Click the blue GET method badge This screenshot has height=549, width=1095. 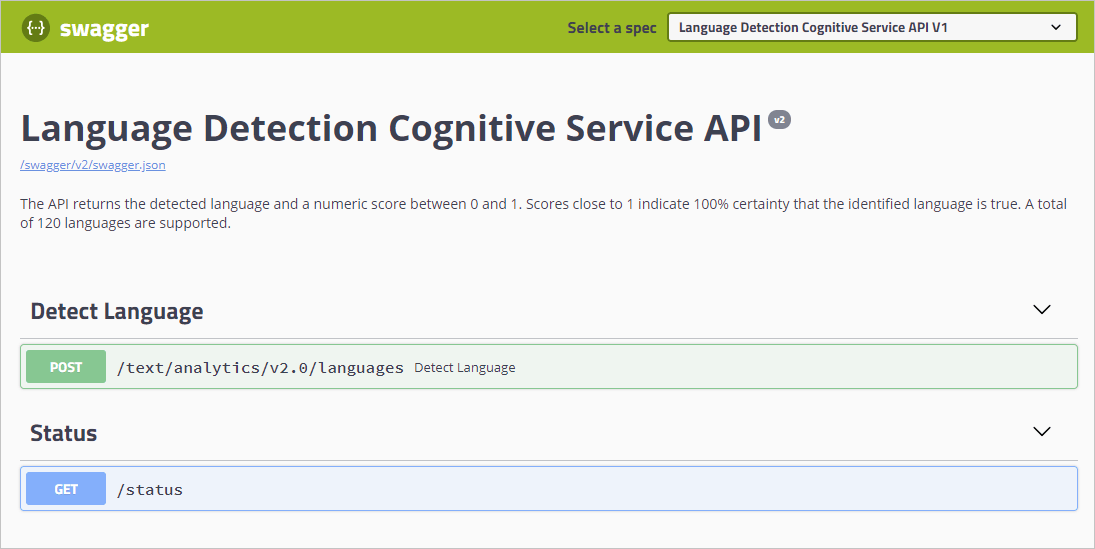(x=66, y=489)
